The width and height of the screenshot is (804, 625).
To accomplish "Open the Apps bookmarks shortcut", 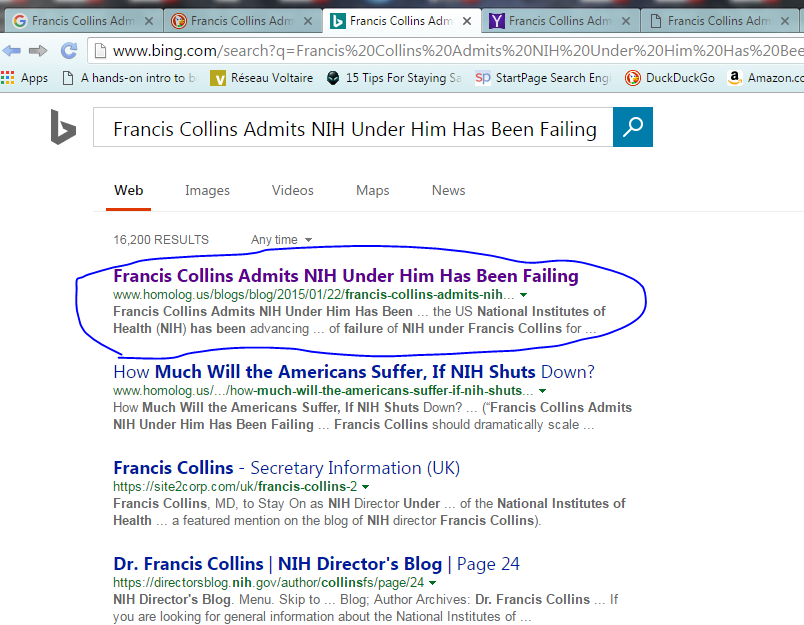I will pos(25,78).
